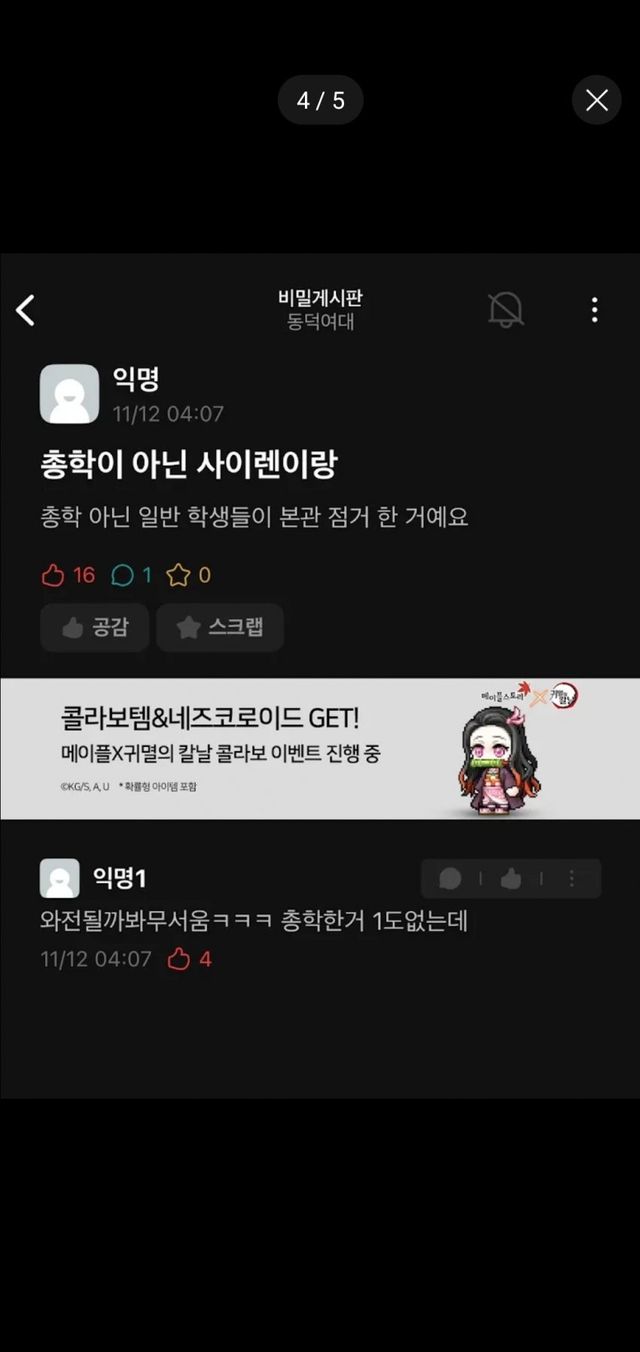Go back with the left arrow

[x=26, y=310]
